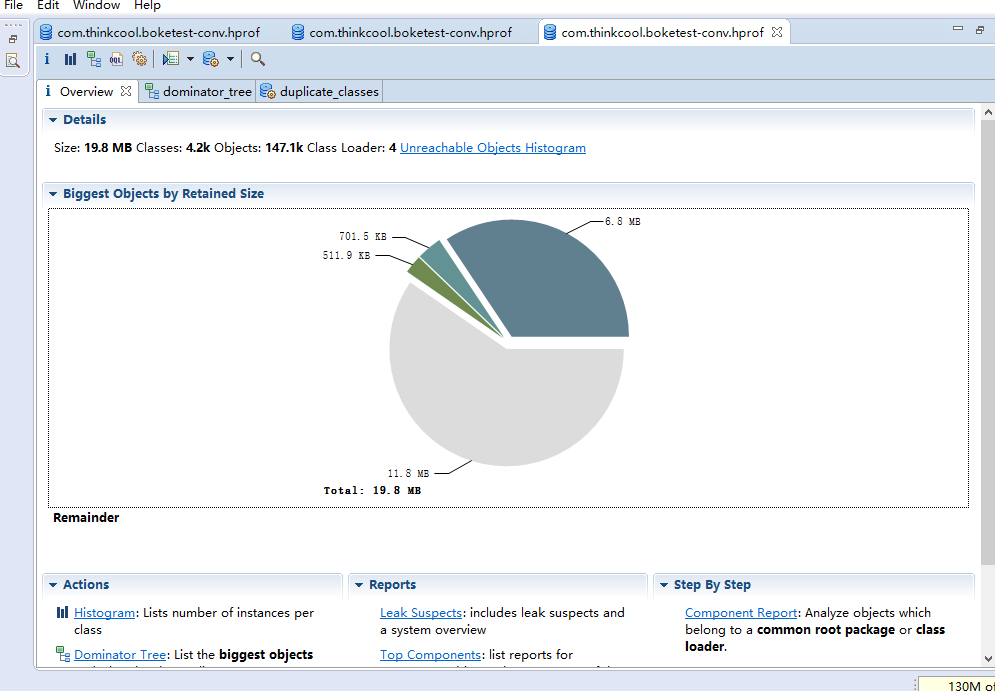The image size is (995, 691).
Task: Click the 130M heap status indicator
Action: [958, 685]
